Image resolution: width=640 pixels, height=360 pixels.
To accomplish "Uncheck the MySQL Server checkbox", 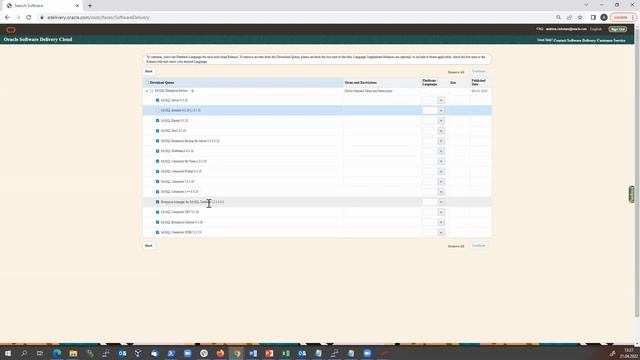I will (x=158, y=100).
